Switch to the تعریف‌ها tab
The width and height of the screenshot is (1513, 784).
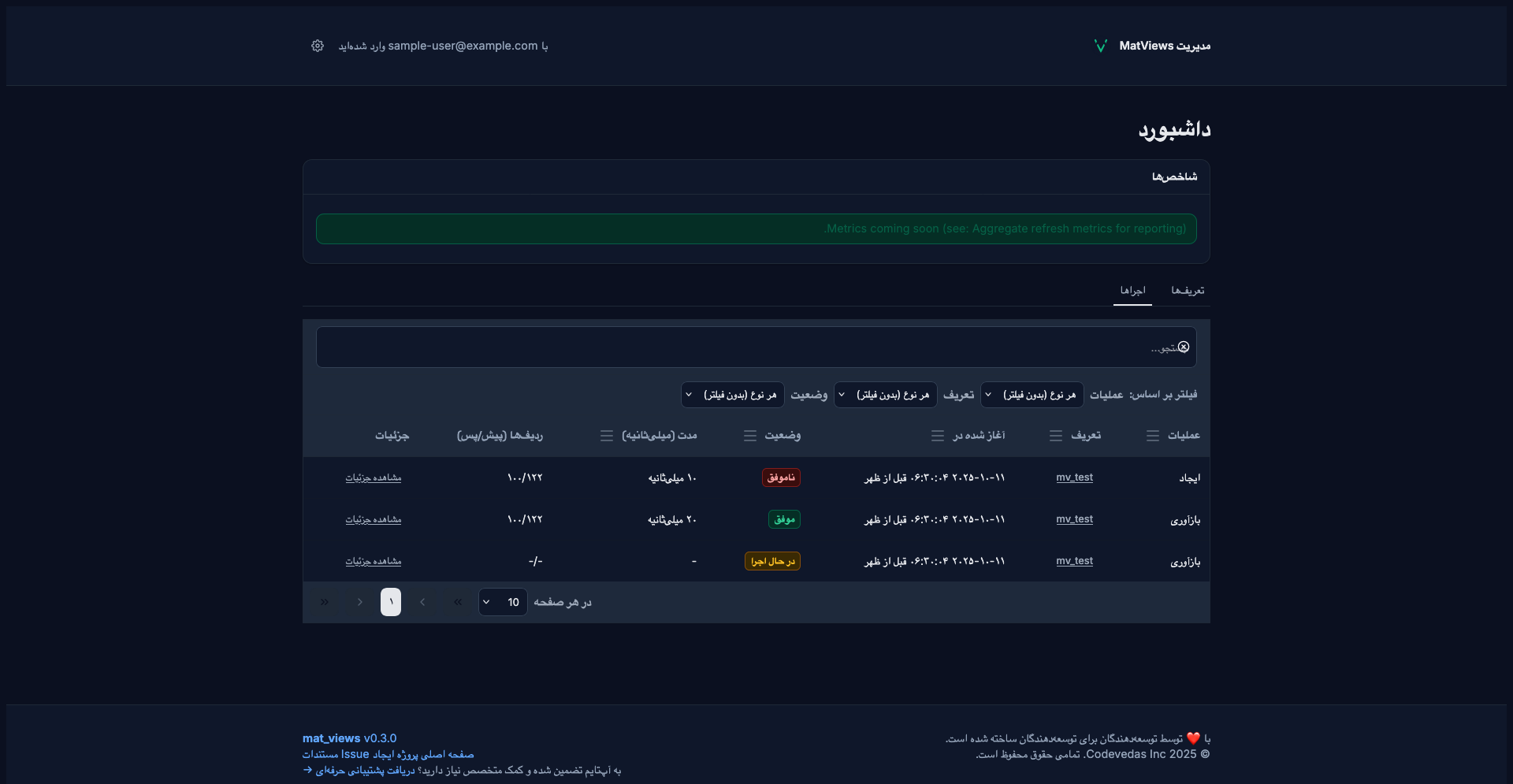(x=1187, y=291)
